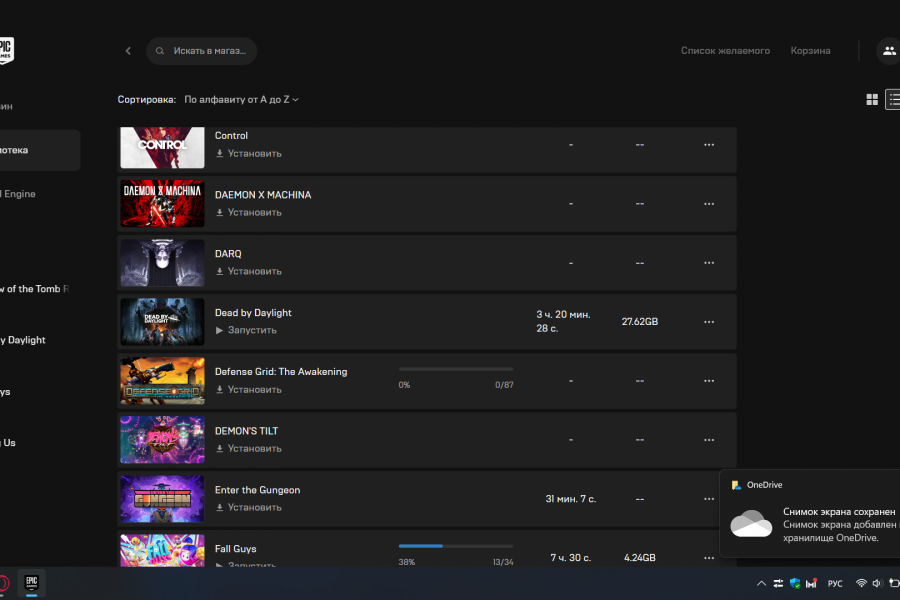Viewport: 900px width, 600px height.
Task: Click the Enter the Gungeon thumbnail
Action: (162, 499)
